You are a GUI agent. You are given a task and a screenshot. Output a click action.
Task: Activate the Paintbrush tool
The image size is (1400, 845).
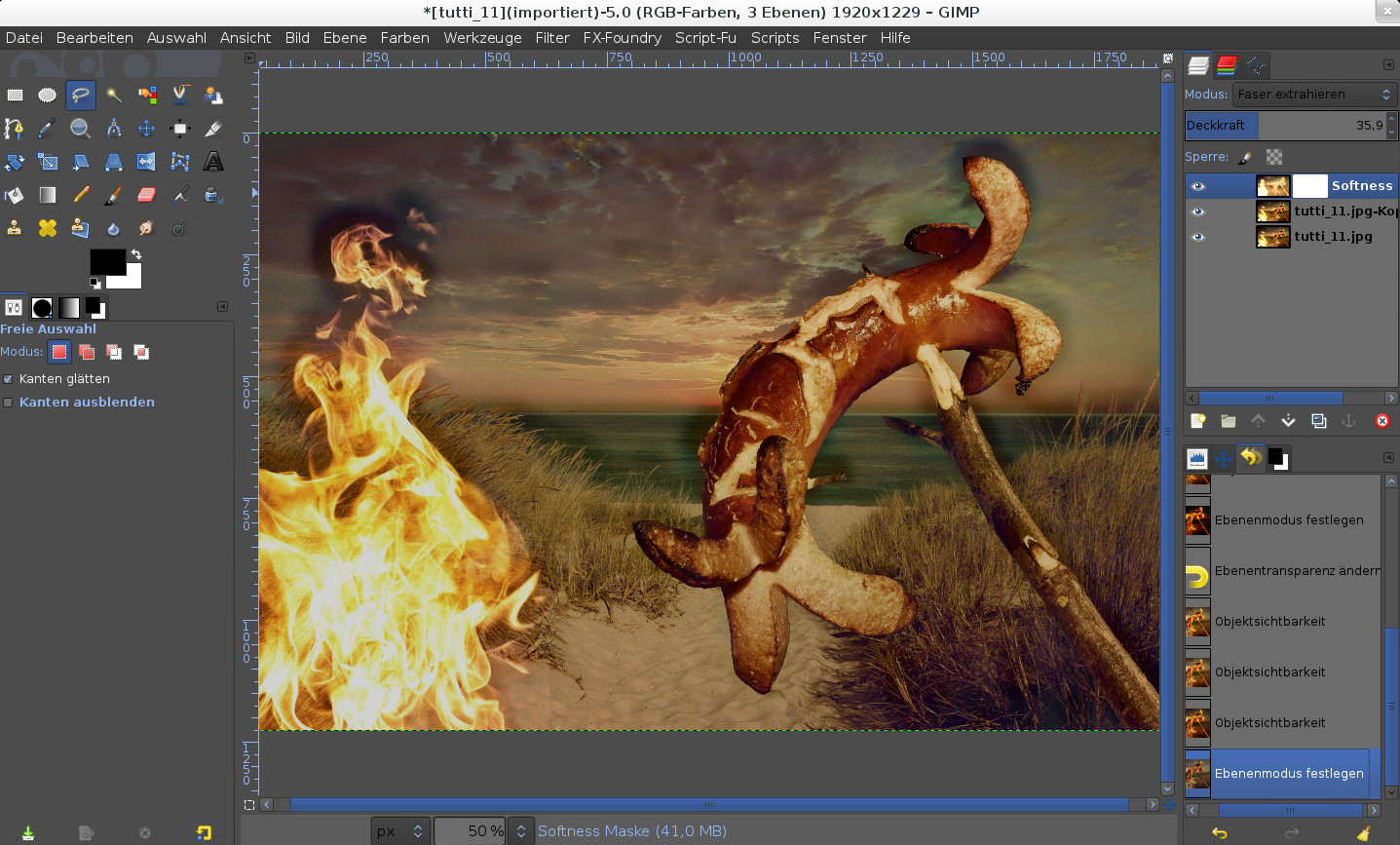point(113,195)
